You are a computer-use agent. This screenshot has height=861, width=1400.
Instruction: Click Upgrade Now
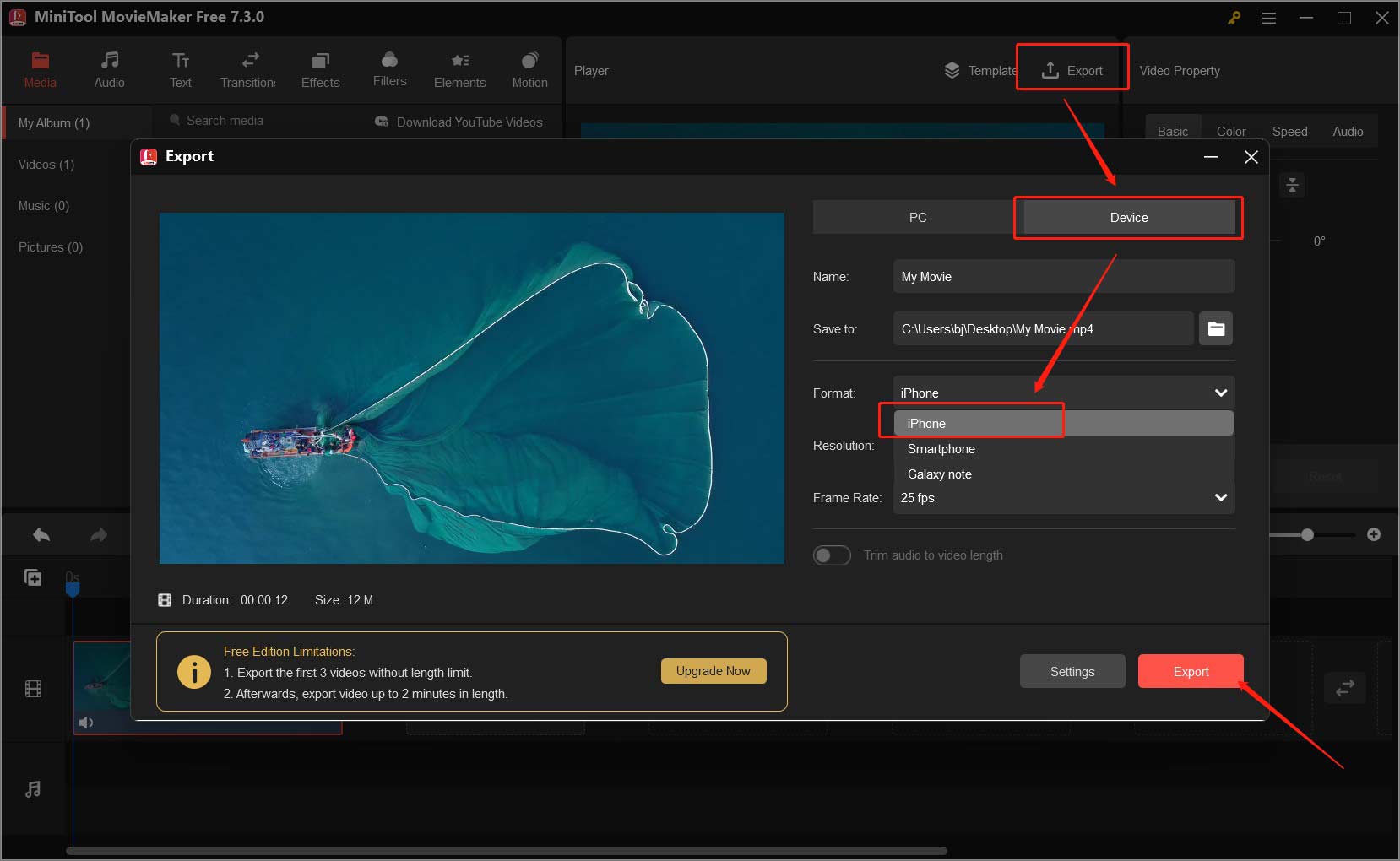(714, 671)
